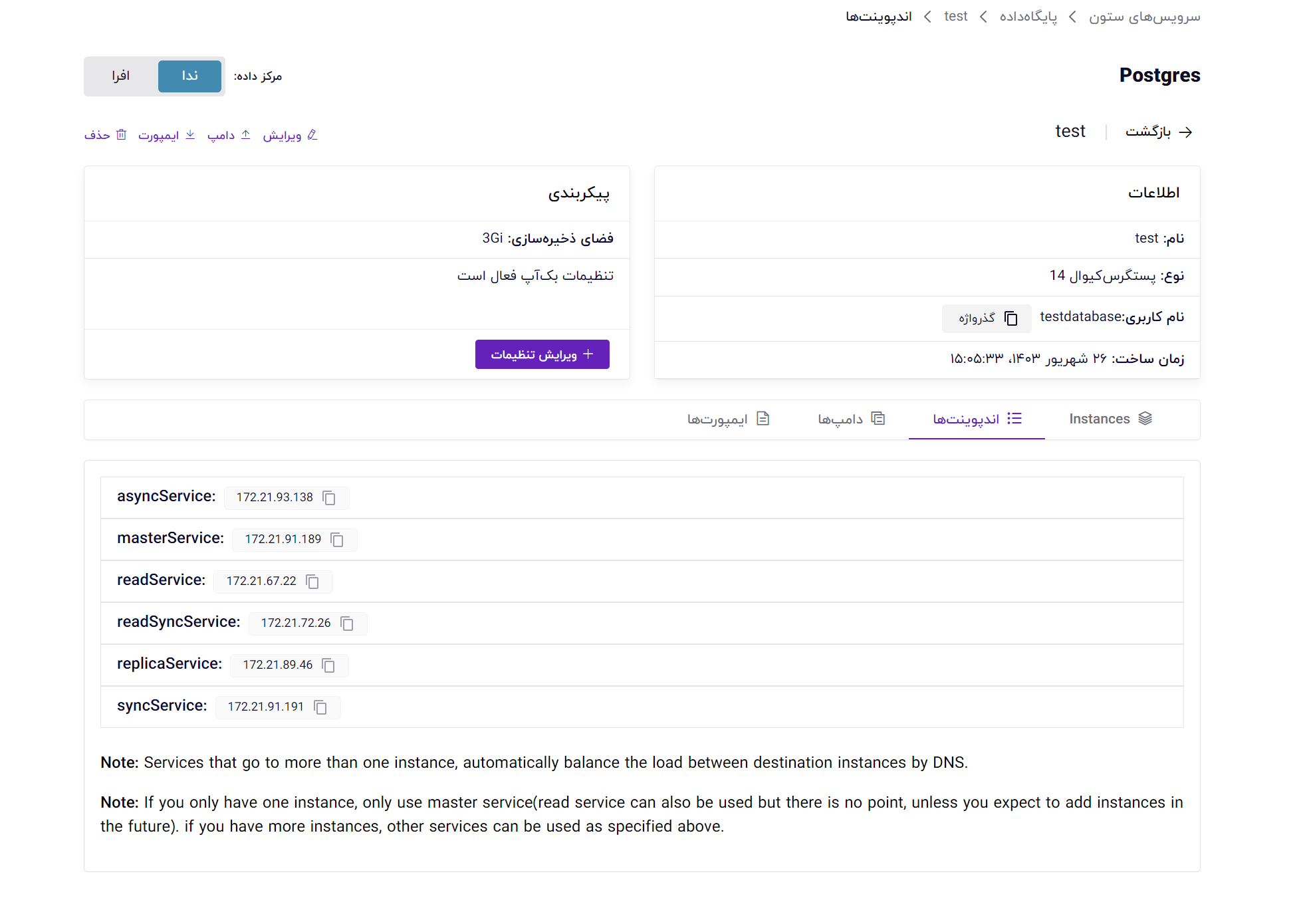Click the dumps tab icon
1309x924 pixels.
coord(878,419)
